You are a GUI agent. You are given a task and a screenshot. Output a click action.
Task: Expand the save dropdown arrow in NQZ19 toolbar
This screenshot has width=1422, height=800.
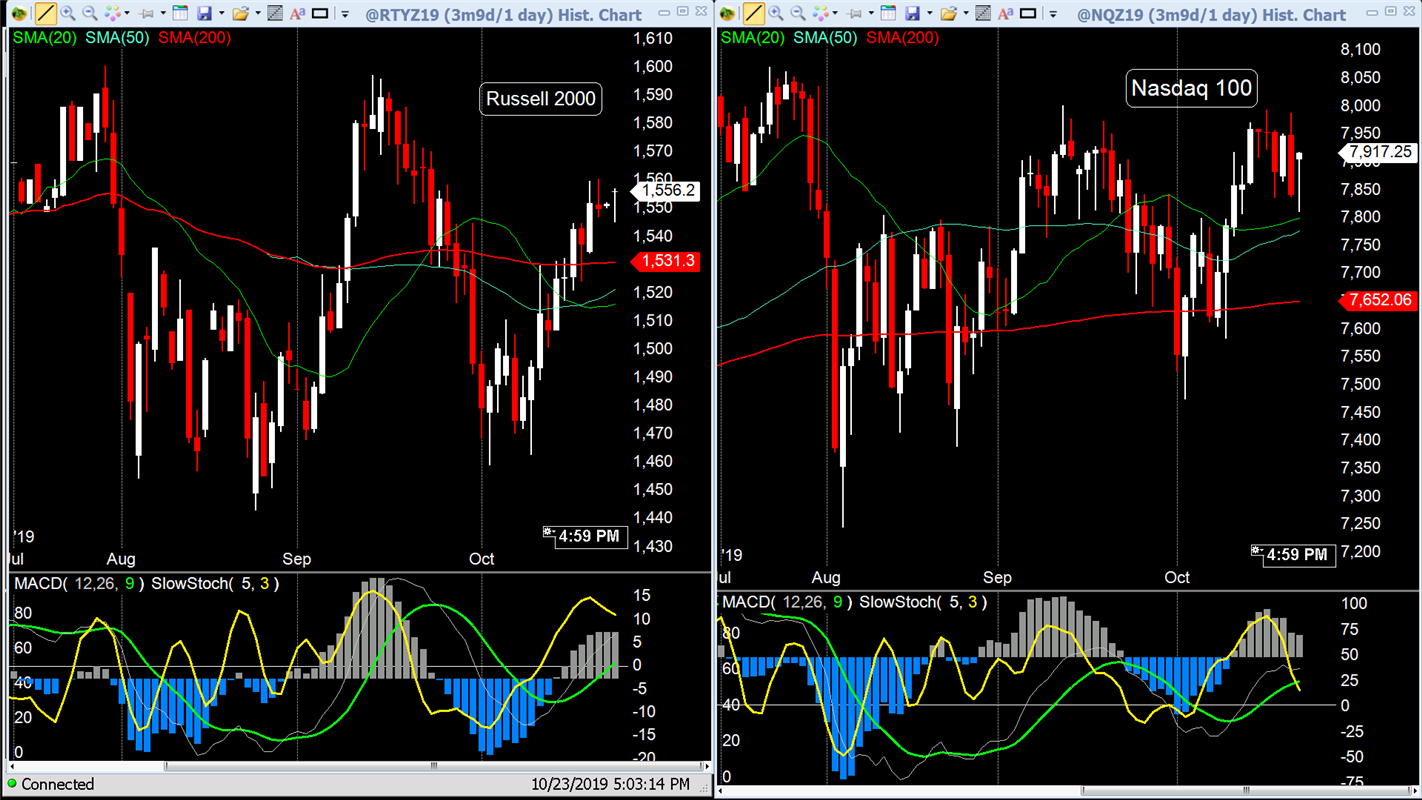(x=929, y=13)
